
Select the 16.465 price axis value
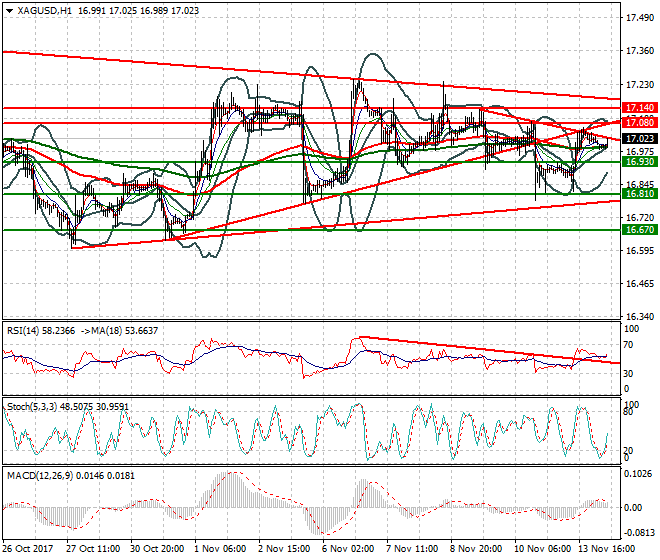point(640,284)
